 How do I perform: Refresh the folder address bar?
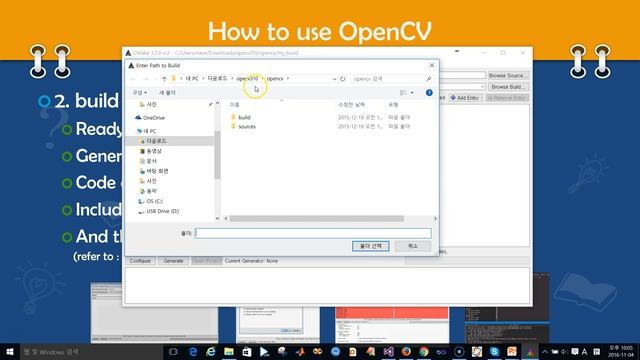(x=342, y=79)
